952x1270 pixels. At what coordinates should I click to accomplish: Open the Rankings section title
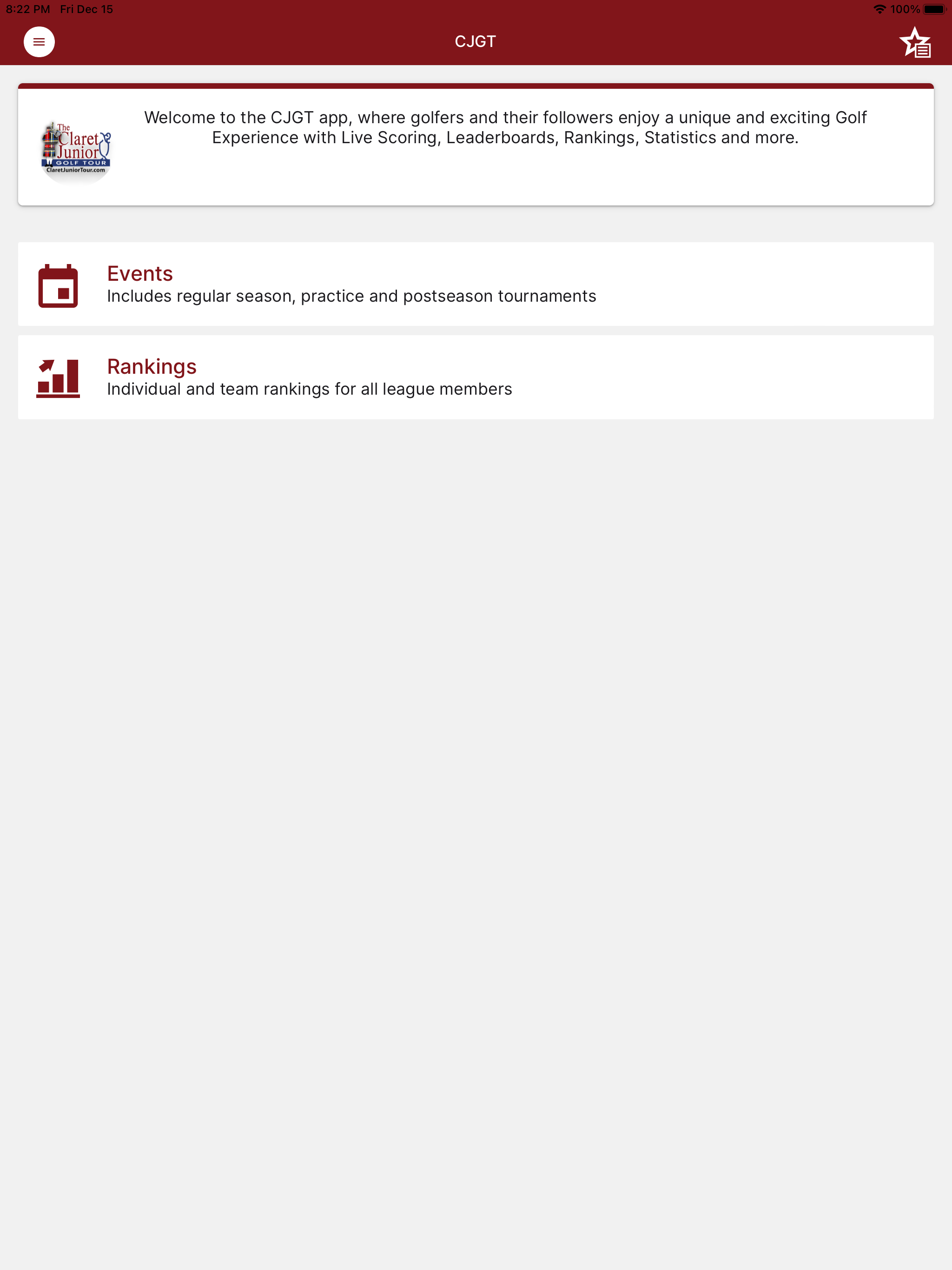pos(152,366)
